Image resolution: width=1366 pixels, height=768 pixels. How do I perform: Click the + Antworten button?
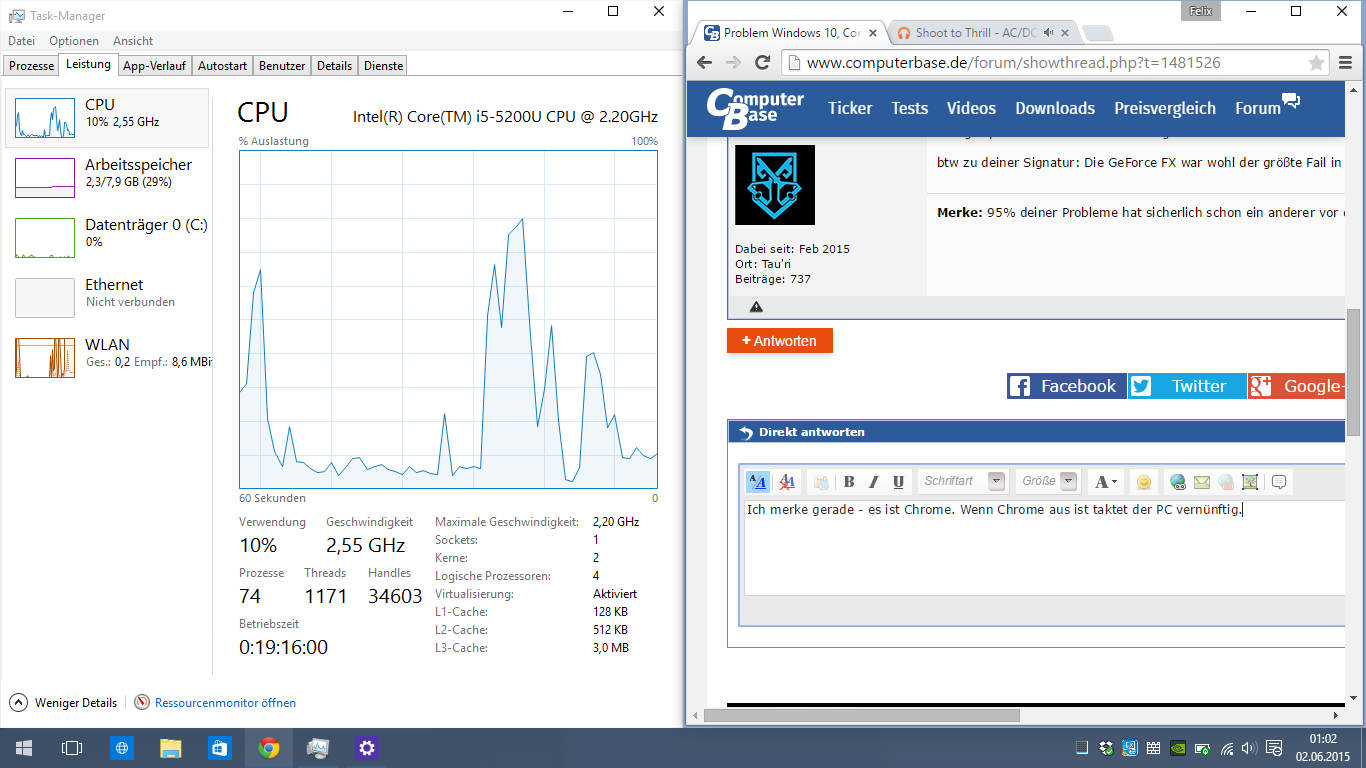click(x=780, y=341)
